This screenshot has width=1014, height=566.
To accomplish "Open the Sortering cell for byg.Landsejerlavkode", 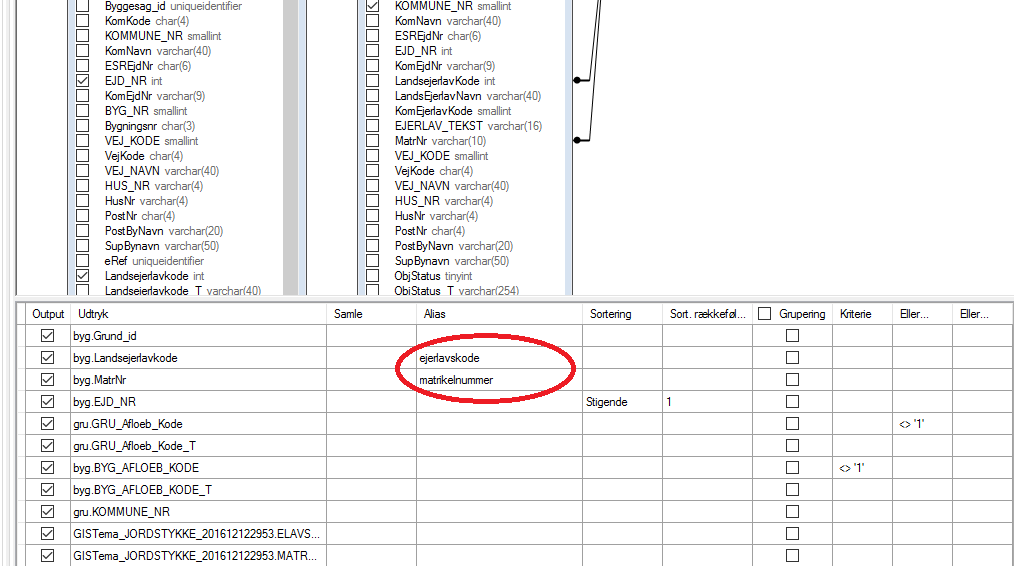I will click(621, 358).
